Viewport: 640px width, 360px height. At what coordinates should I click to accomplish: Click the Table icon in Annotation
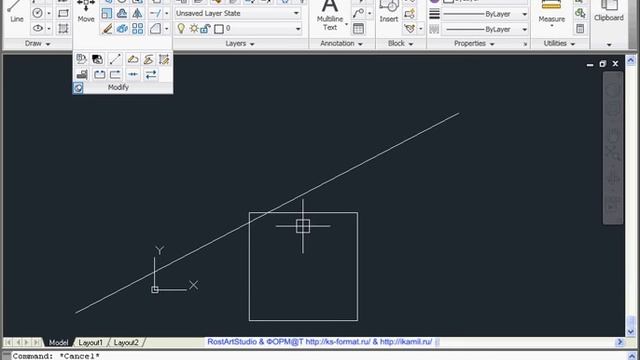coord(358,29)
